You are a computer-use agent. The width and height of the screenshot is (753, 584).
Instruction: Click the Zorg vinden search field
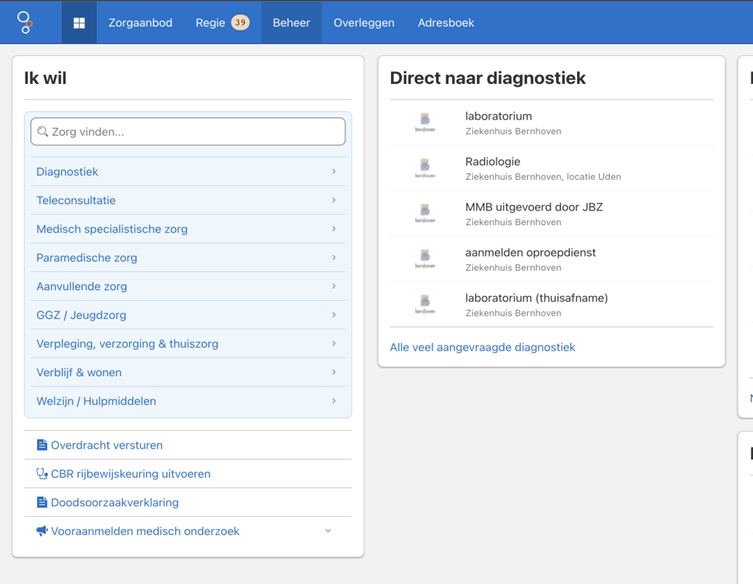(x=188, y=132)
